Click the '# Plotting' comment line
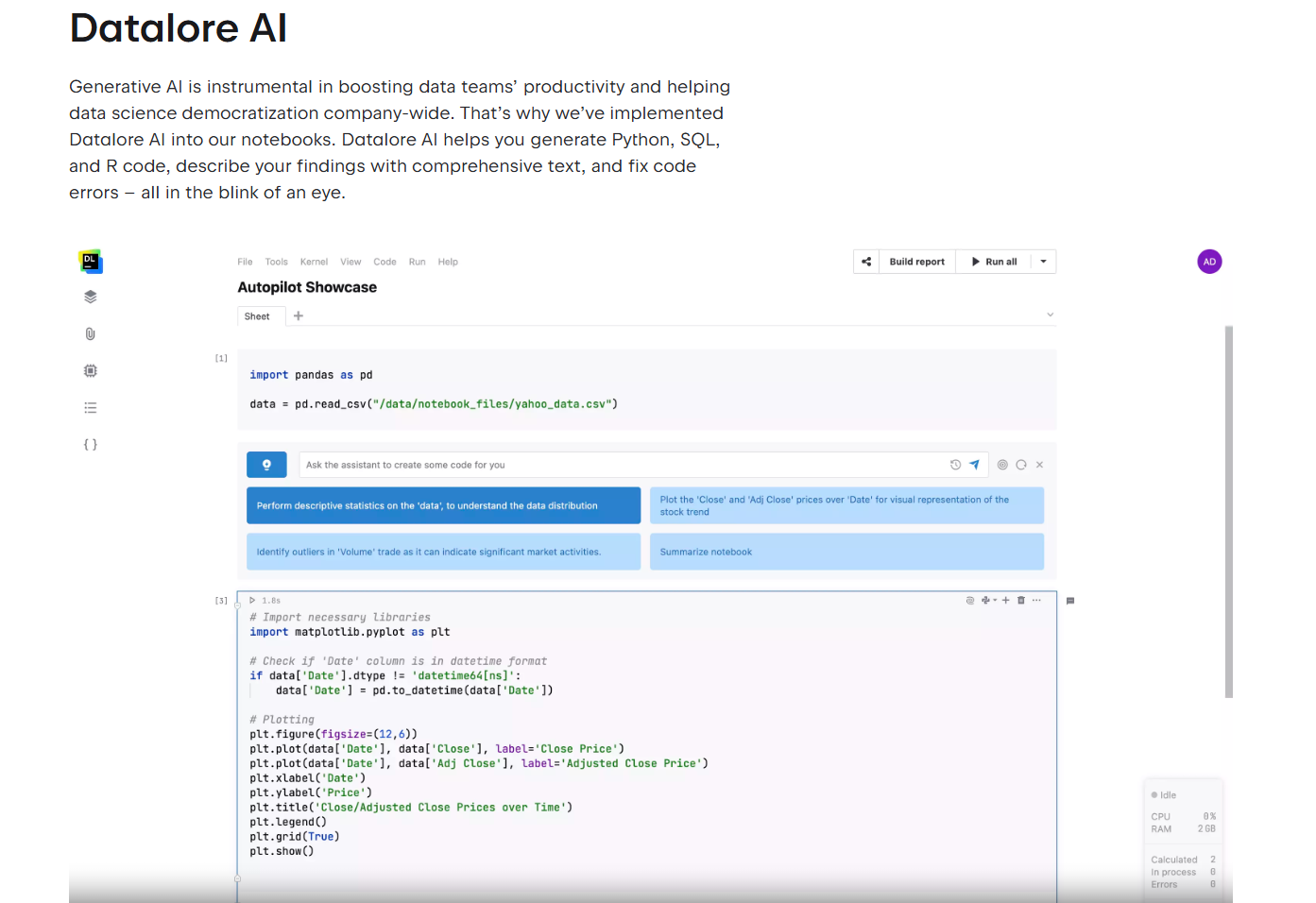 282,720
